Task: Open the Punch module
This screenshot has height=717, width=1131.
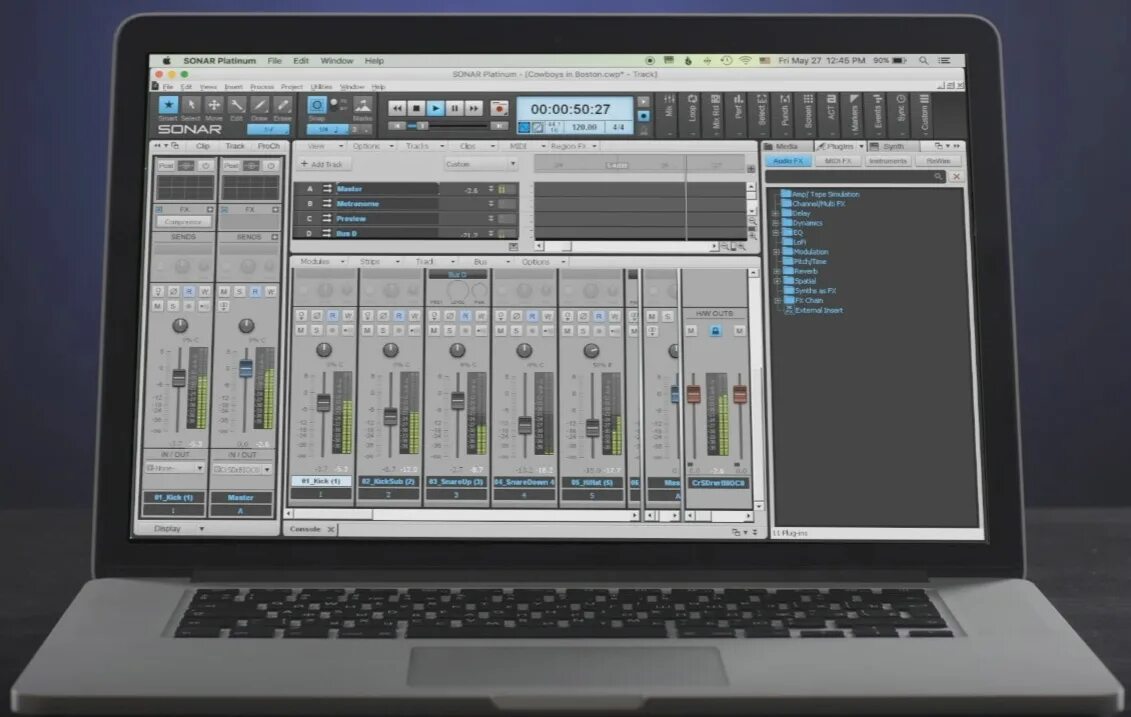Action: coord(785,114)
